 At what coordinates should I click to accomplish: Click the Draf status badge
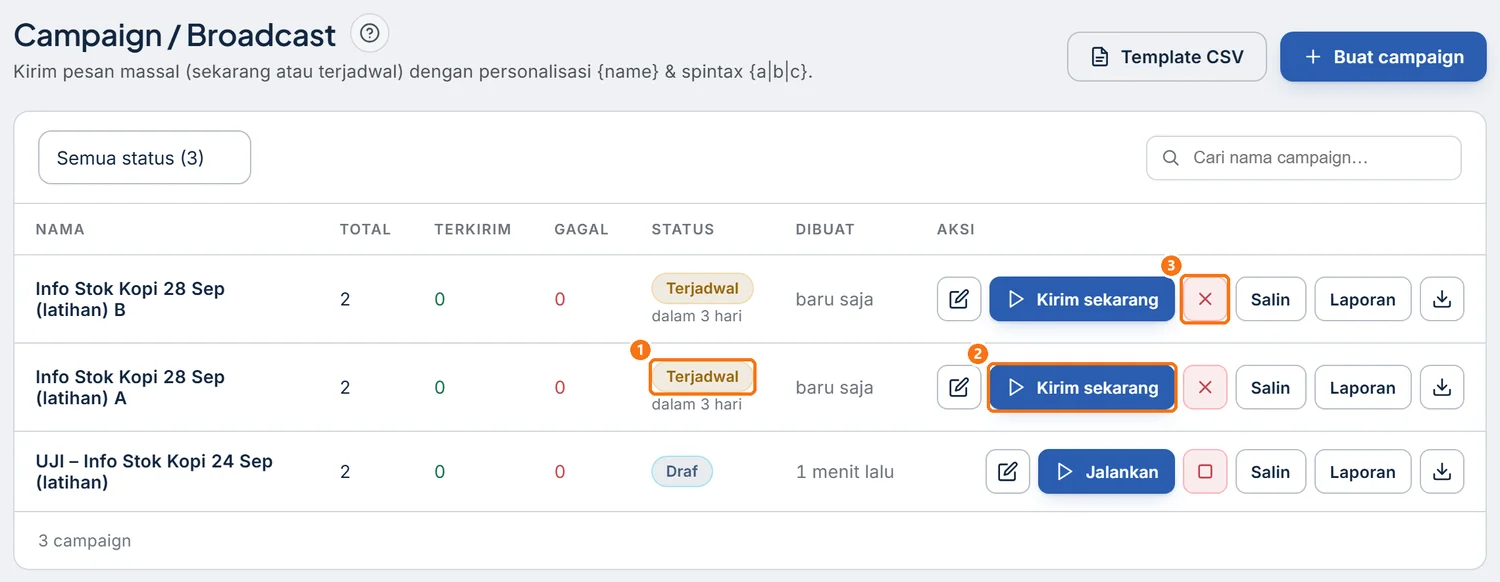pyautogui.click(x=682, y=471)
